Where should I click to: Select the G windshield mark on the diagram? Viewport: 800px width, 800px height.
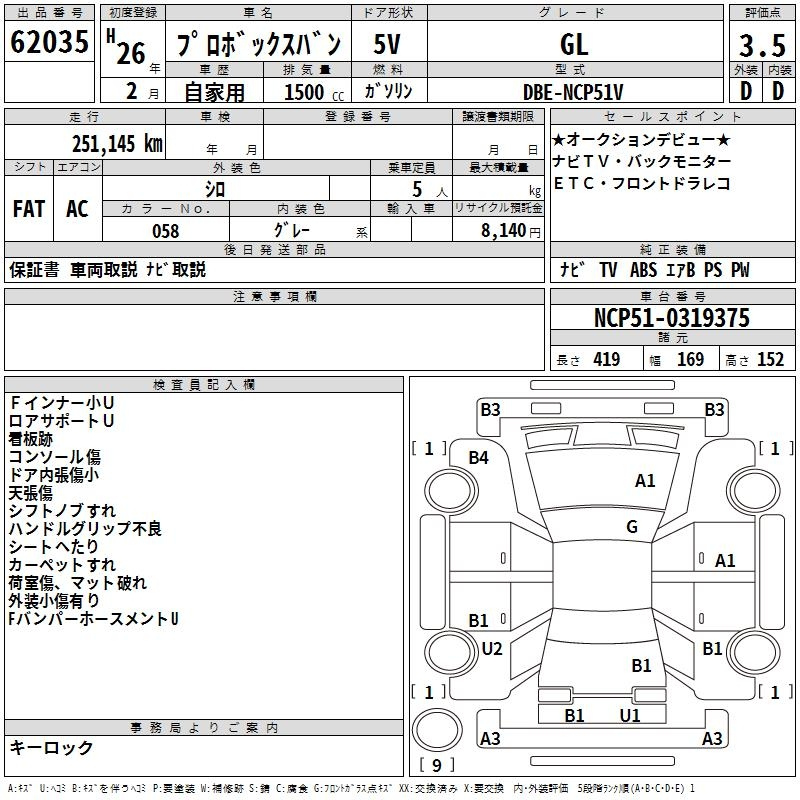632,527
